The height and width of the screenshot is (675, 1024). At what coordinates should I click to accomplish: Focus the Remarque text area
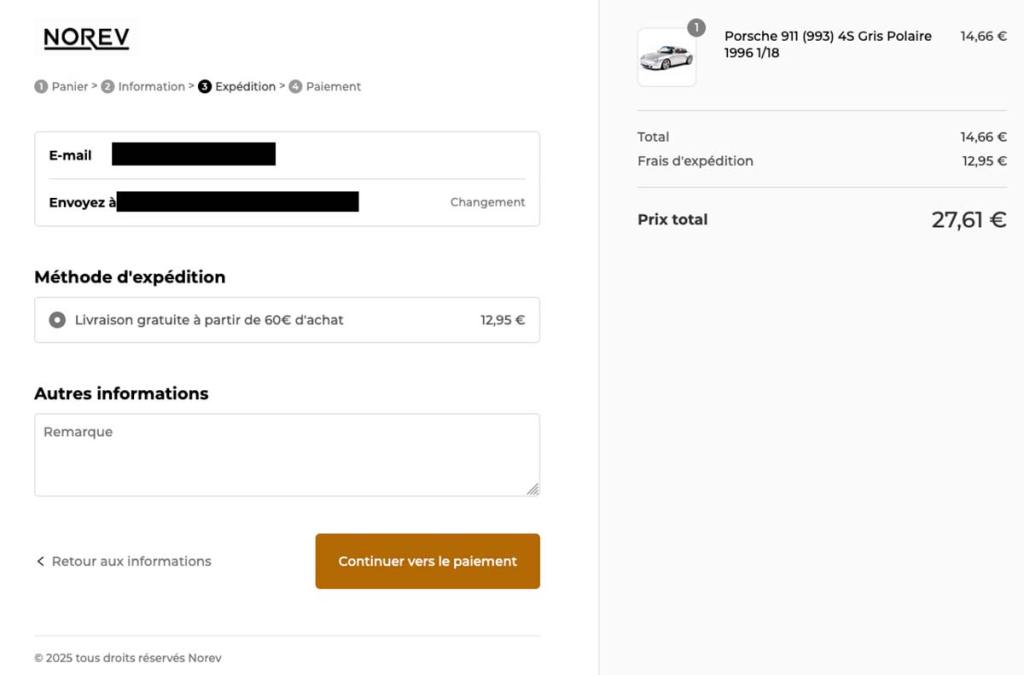287,455
